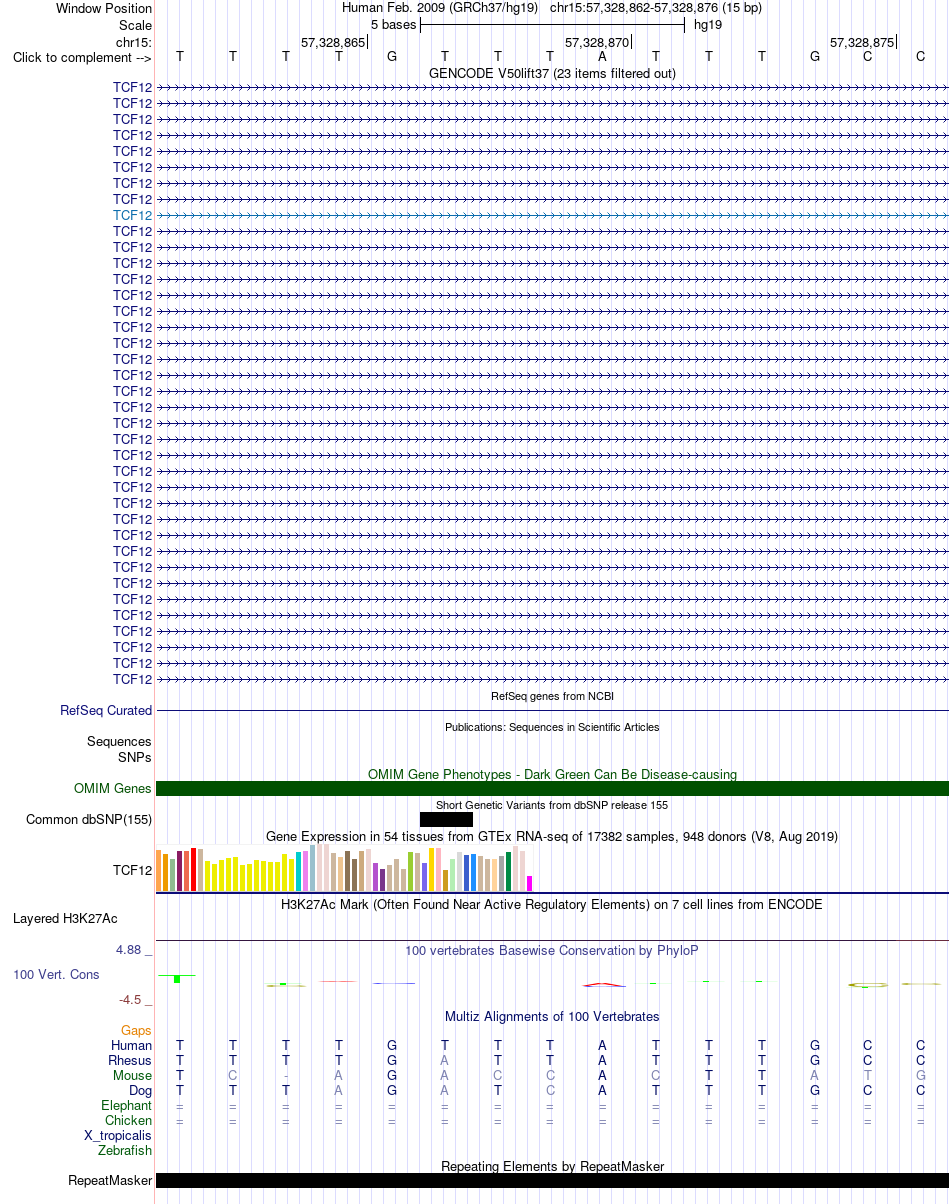The image size is (950, 1204).
Task: Click the 57,328,870 position marker
Action: point(598,42)
